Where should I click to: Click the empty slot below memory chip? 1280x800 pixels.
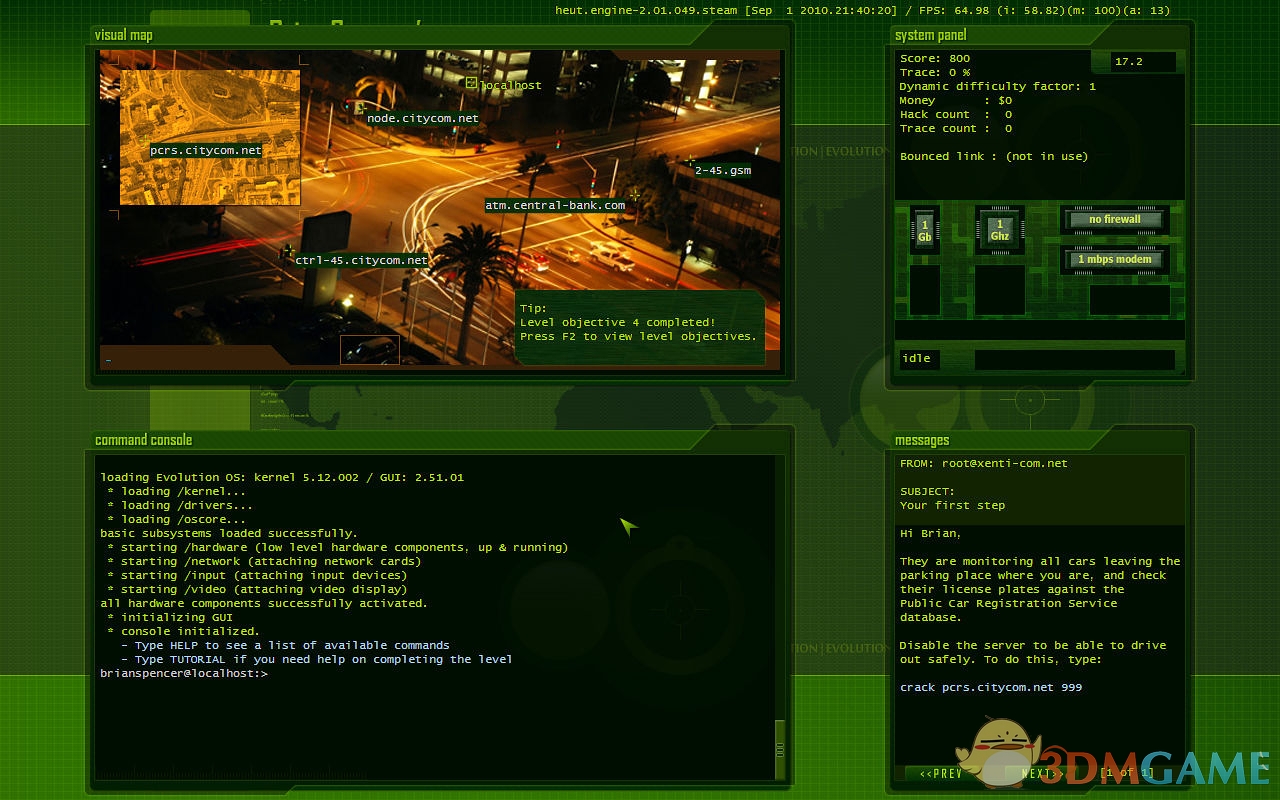click(925, 290)
